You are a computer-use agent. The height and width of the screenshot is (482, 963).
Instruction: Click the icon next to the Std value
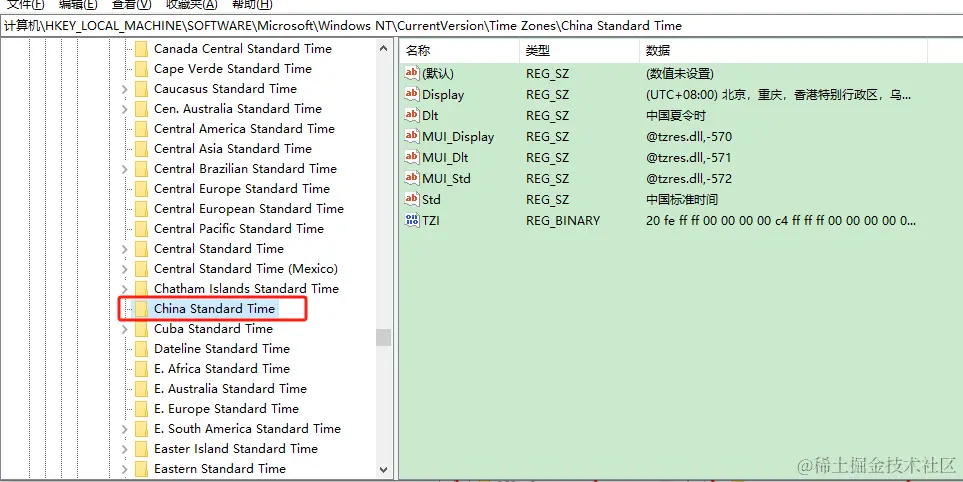[411, 199]
